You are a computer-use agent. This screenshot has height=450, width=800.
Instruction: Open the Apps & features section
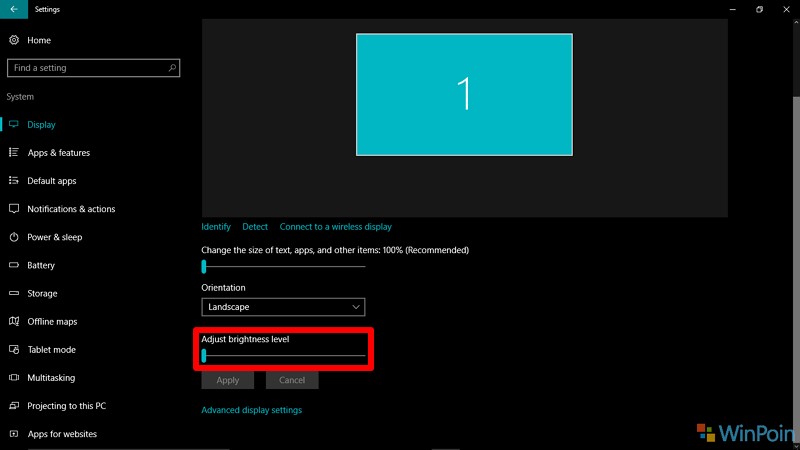coord(59,153)
